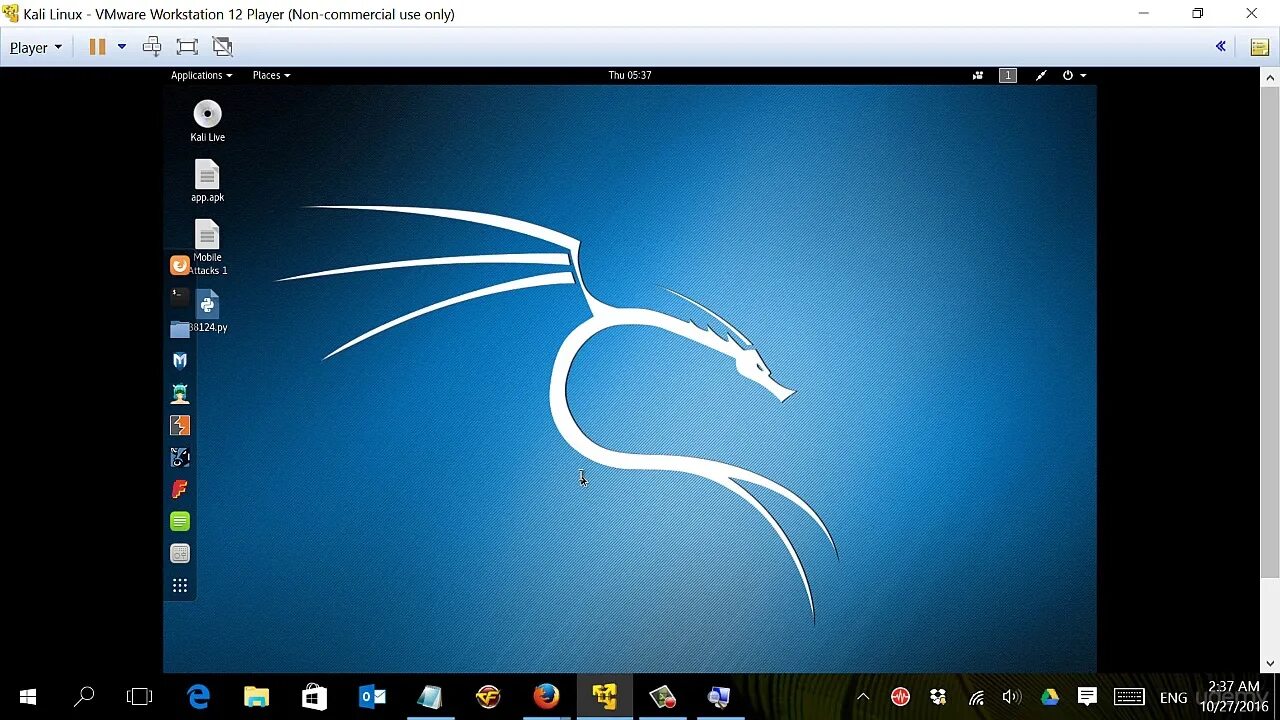Open the Windows Action Center notifications

tap(1087, 697)
